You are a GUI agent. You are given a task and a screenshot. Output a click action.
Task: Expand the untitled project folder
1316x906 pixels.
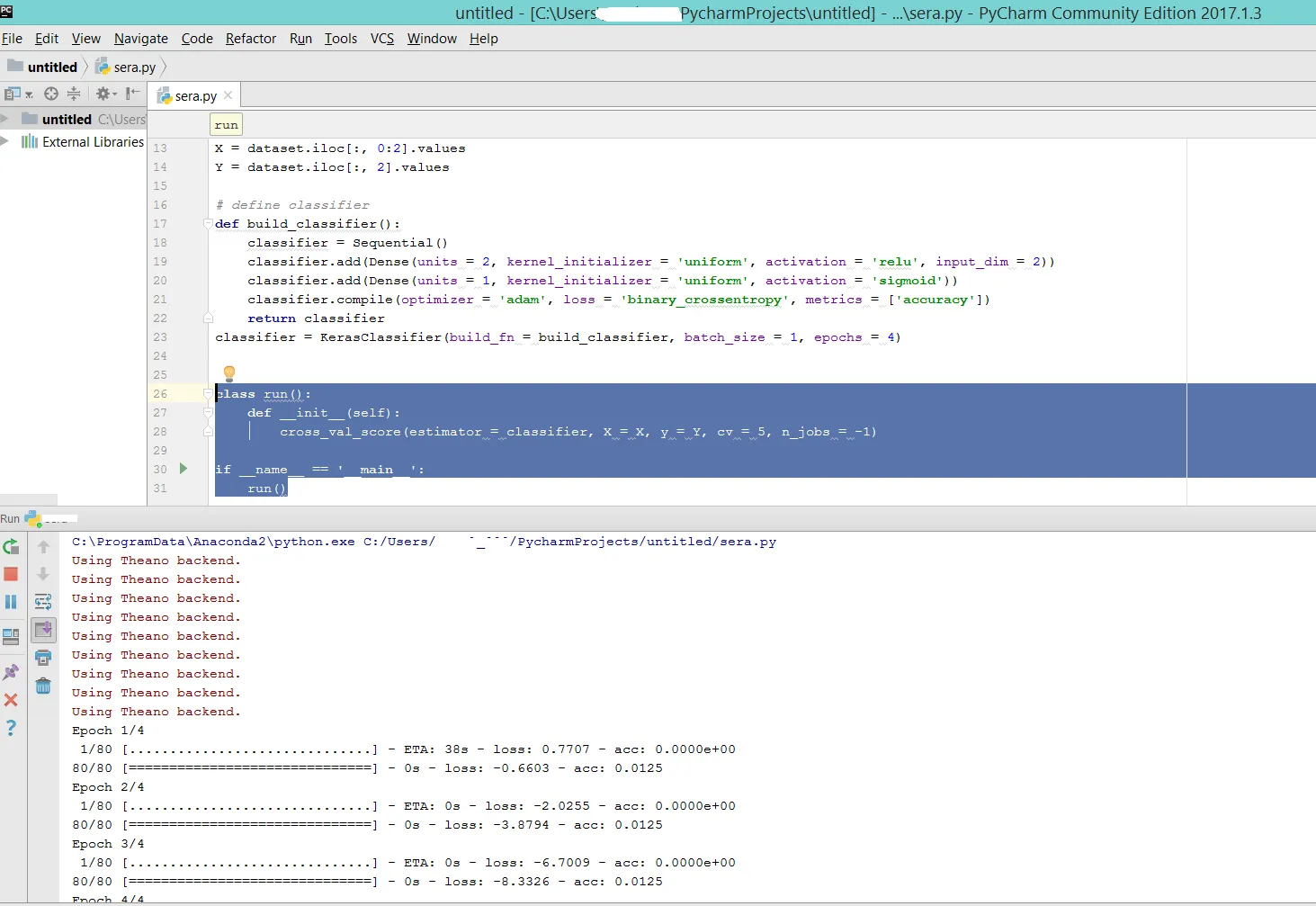tap(5, 119)
